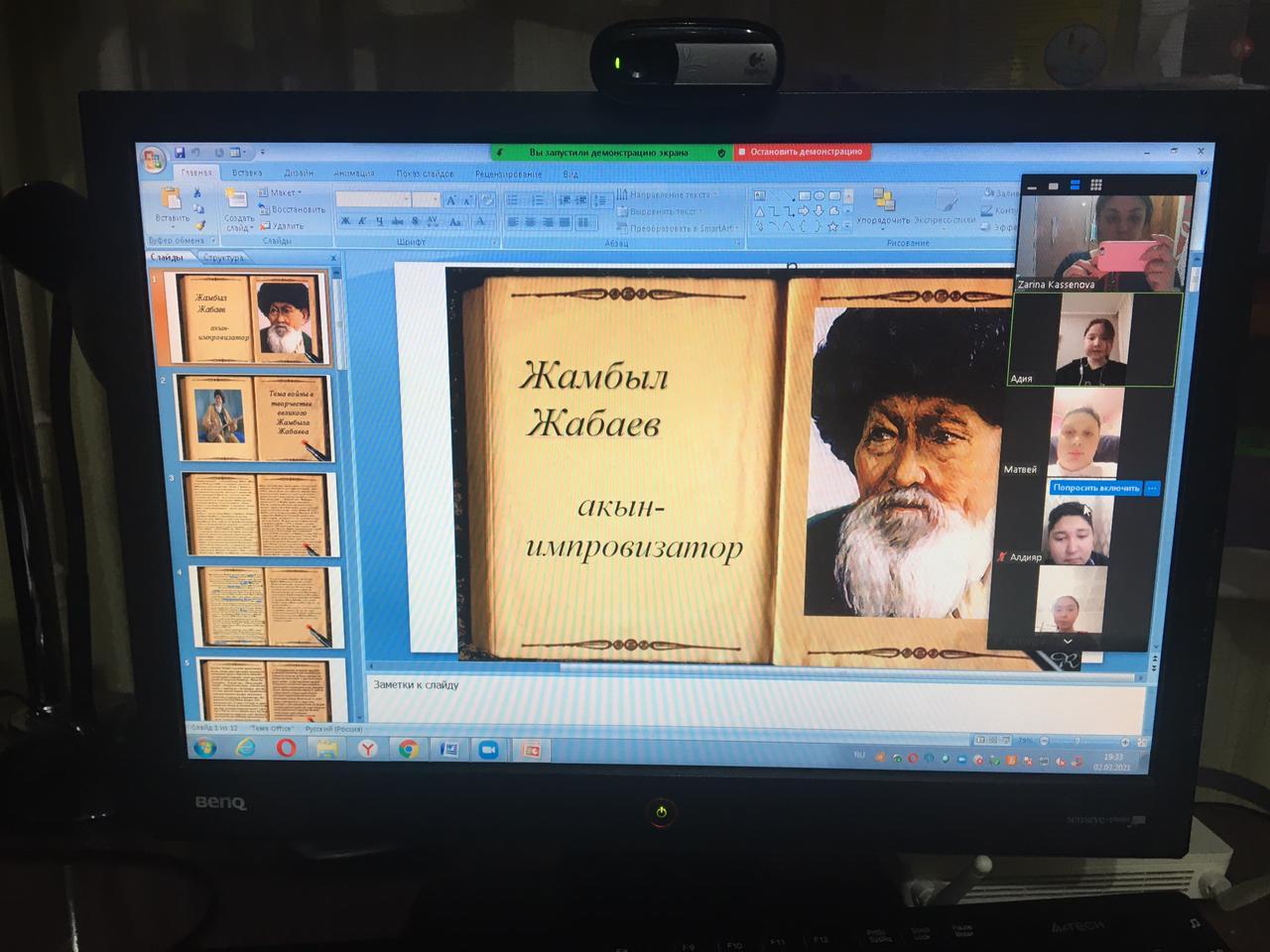Open the Рецензирование ribbon tab
The height and width of the screenshot is (952, 1270).
click(x=508, y=175)
